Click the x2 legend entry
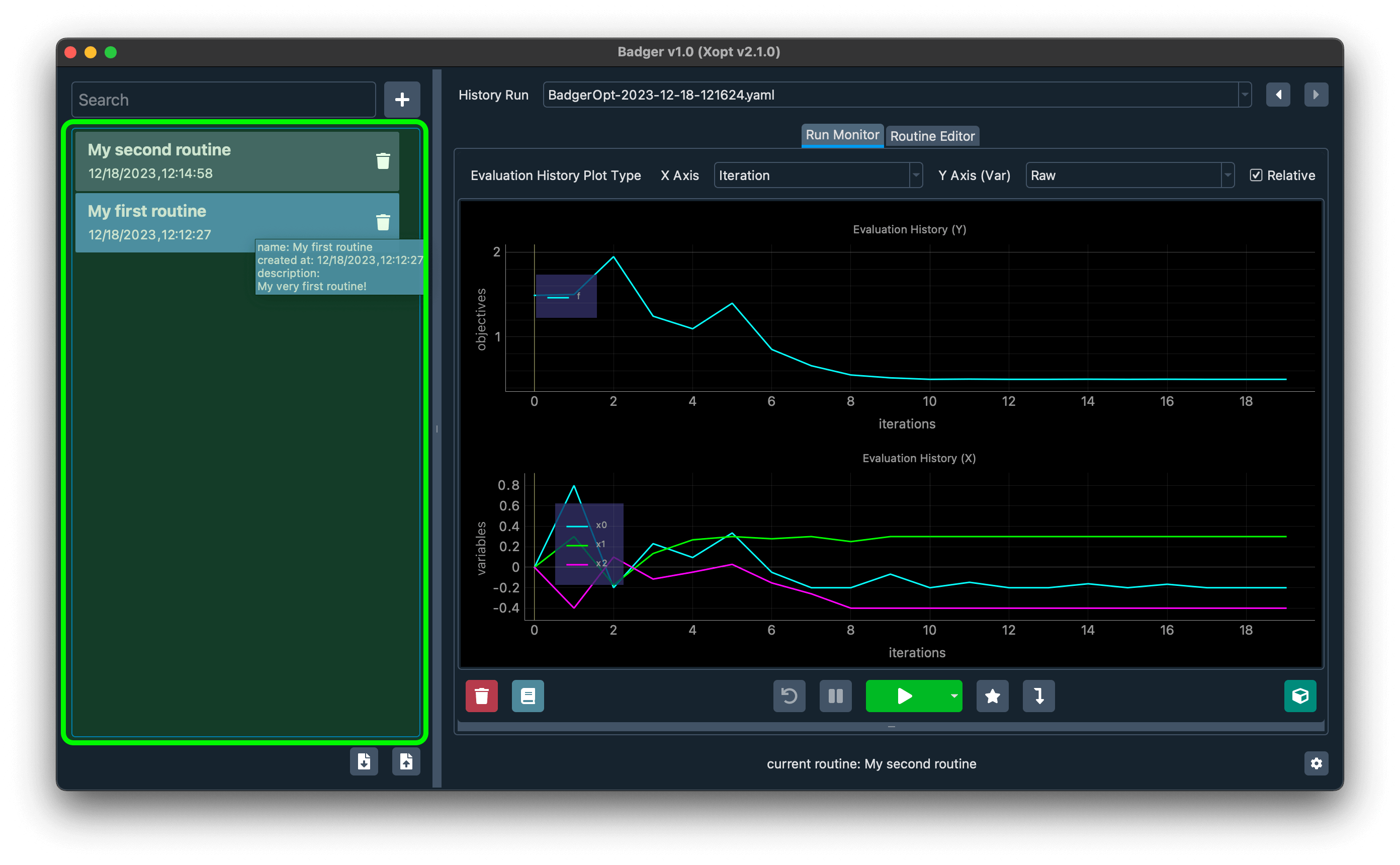This screenshot has height=865, width=1400. (586, 564)
